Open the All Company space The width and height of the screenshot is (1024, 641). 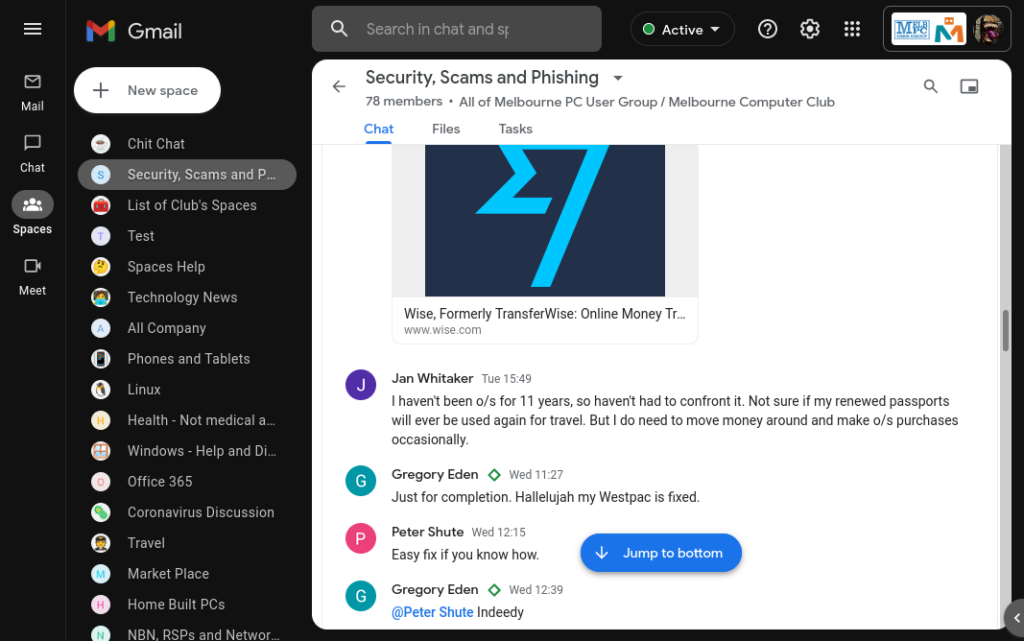pos(187,328)
